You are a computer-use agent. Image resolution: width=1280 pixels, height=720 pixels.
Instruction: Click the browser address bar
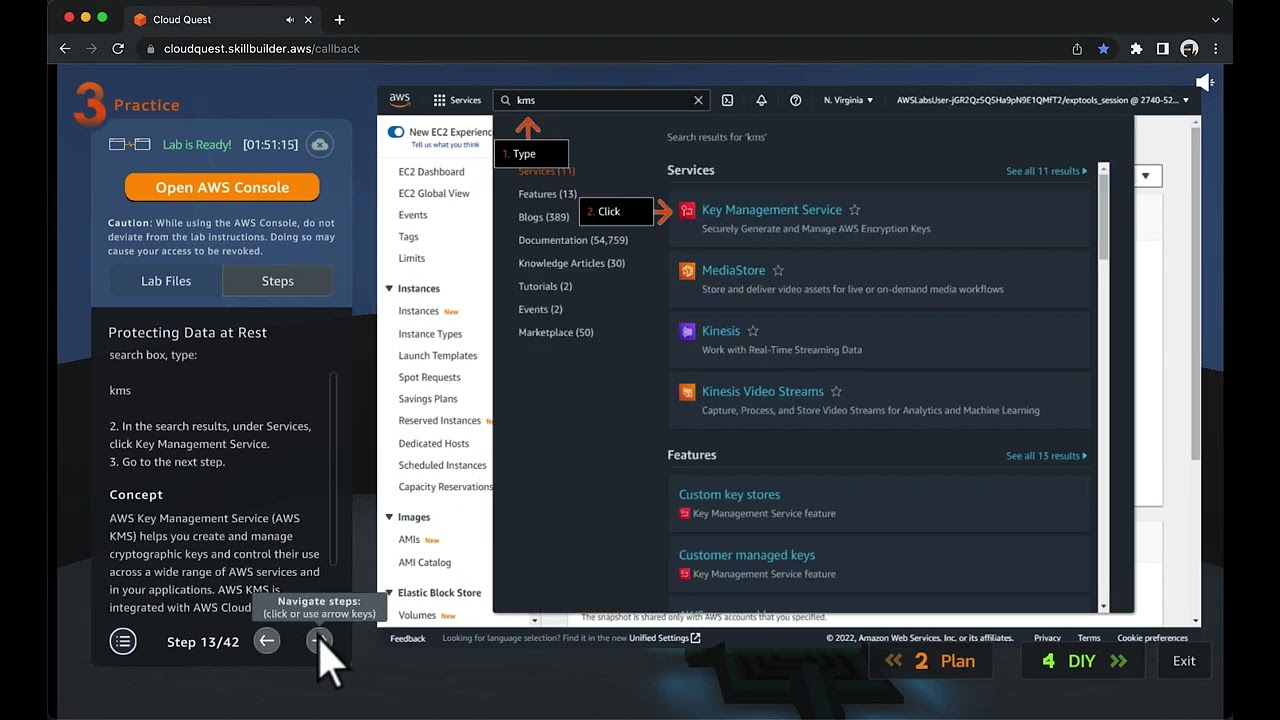600,48
